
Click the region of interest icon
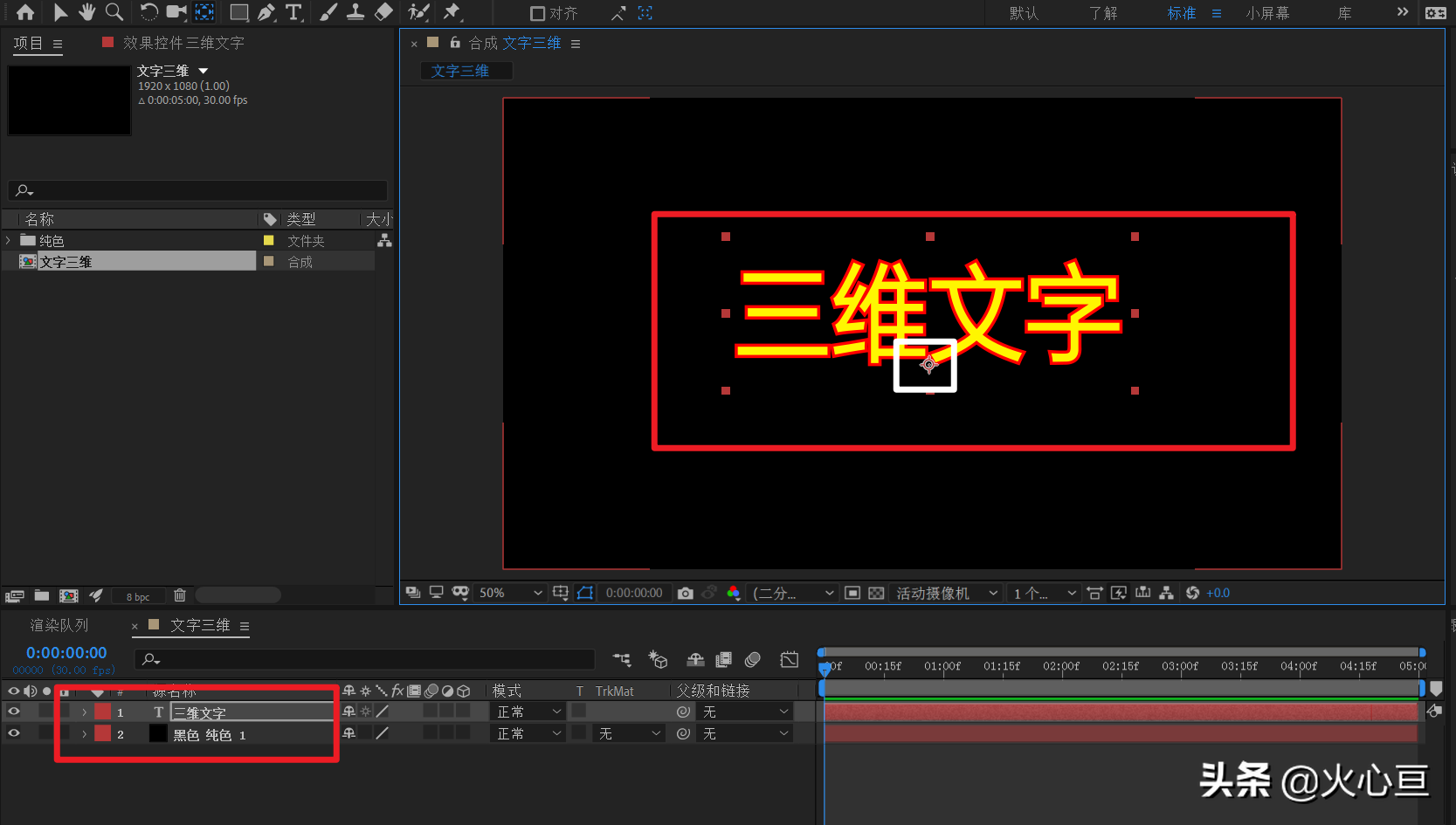852,593
